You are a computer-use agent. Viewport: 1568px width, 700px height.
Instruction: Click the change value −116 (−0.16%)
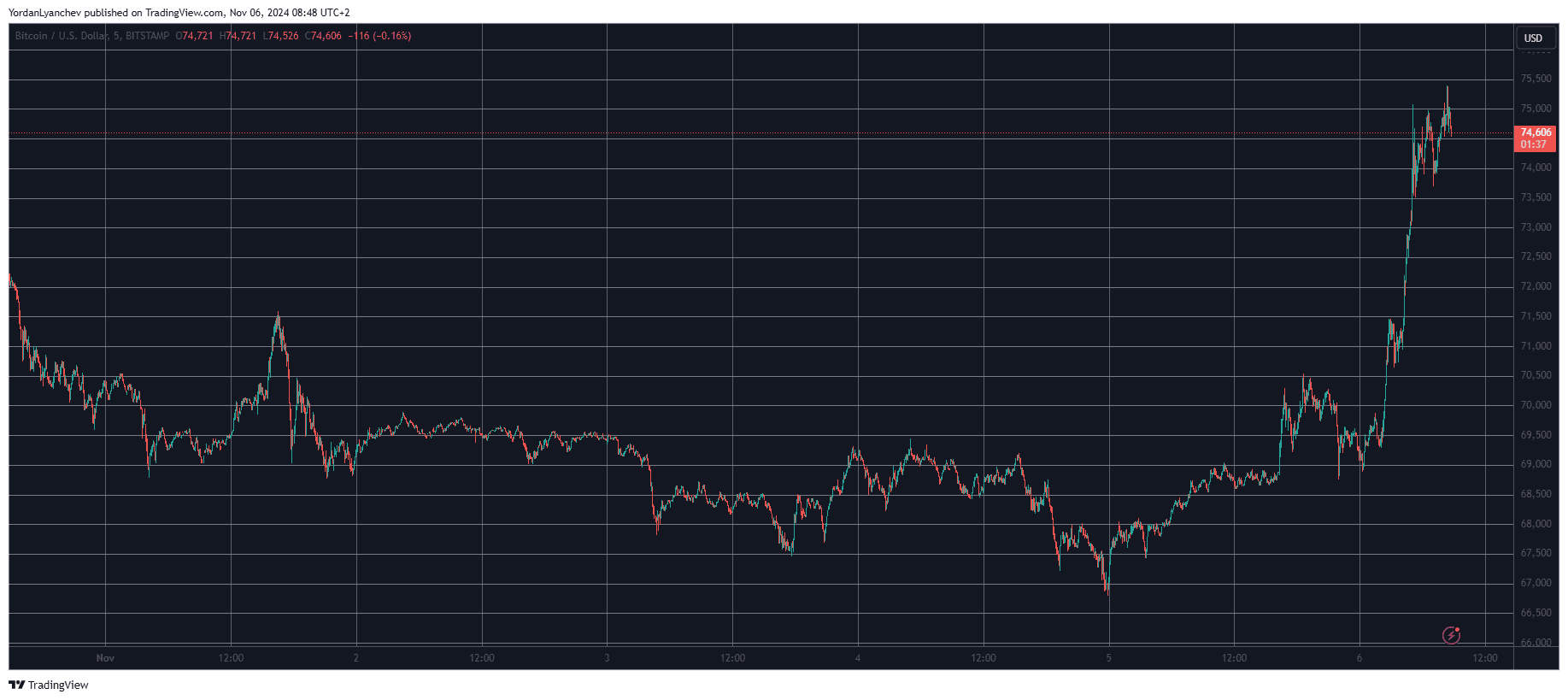click(x=379, y=36)
